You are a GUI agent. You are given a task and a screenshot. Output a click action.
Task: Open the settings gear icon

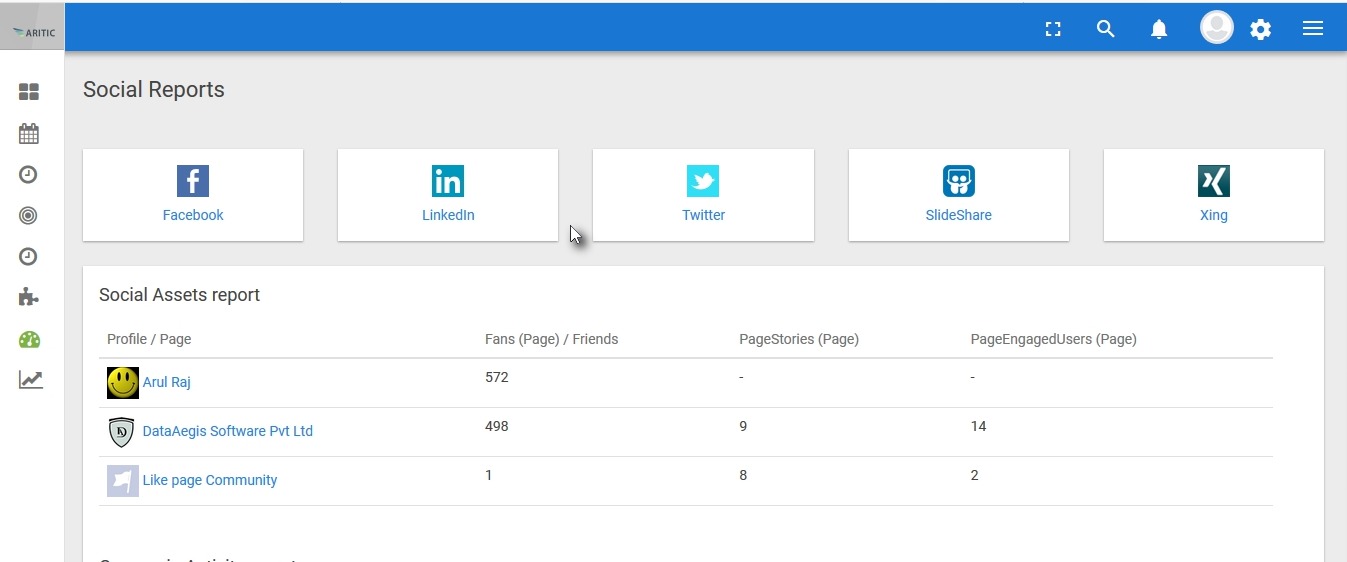[x=1261, y=29]
